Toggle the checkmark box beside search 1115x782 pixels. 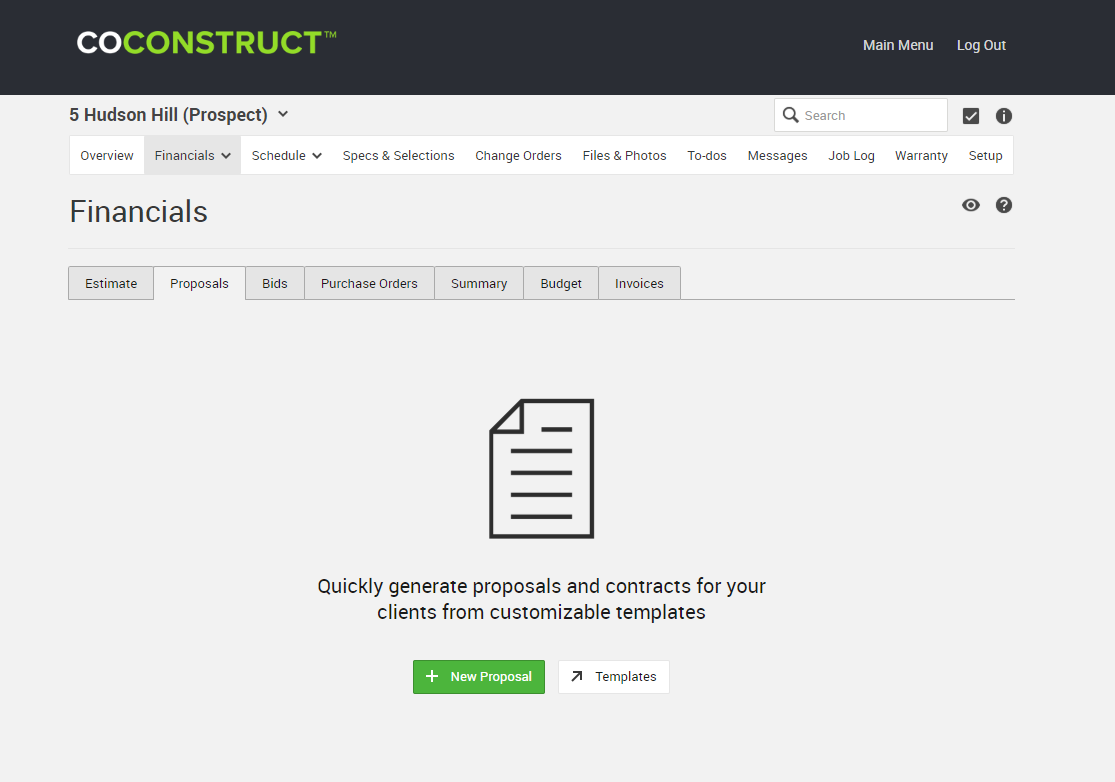pyautogui.click(x=971, y=116)
